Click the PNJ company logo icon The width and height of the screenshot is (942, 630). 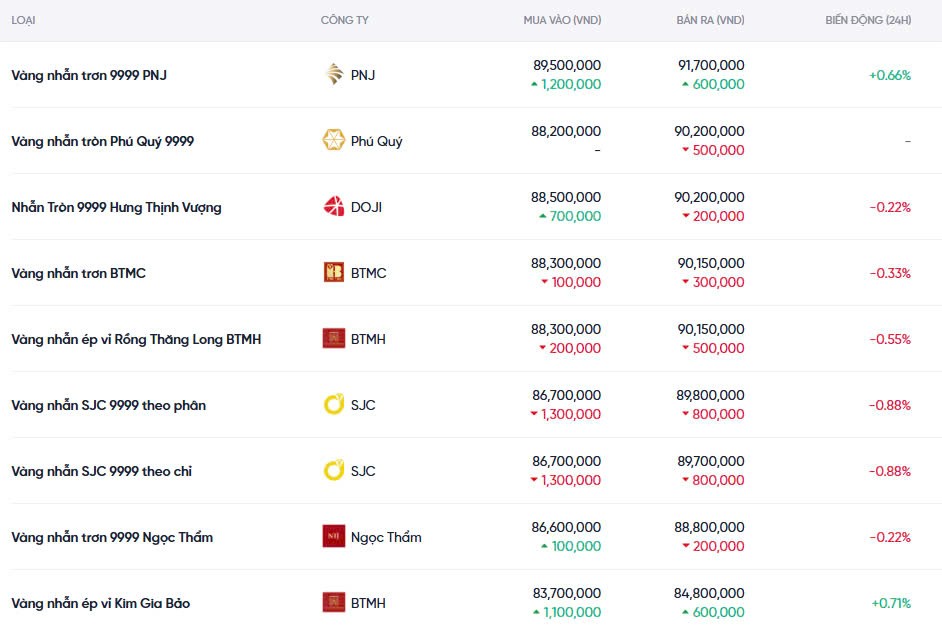pyautogui.click(x=334, y=75)
